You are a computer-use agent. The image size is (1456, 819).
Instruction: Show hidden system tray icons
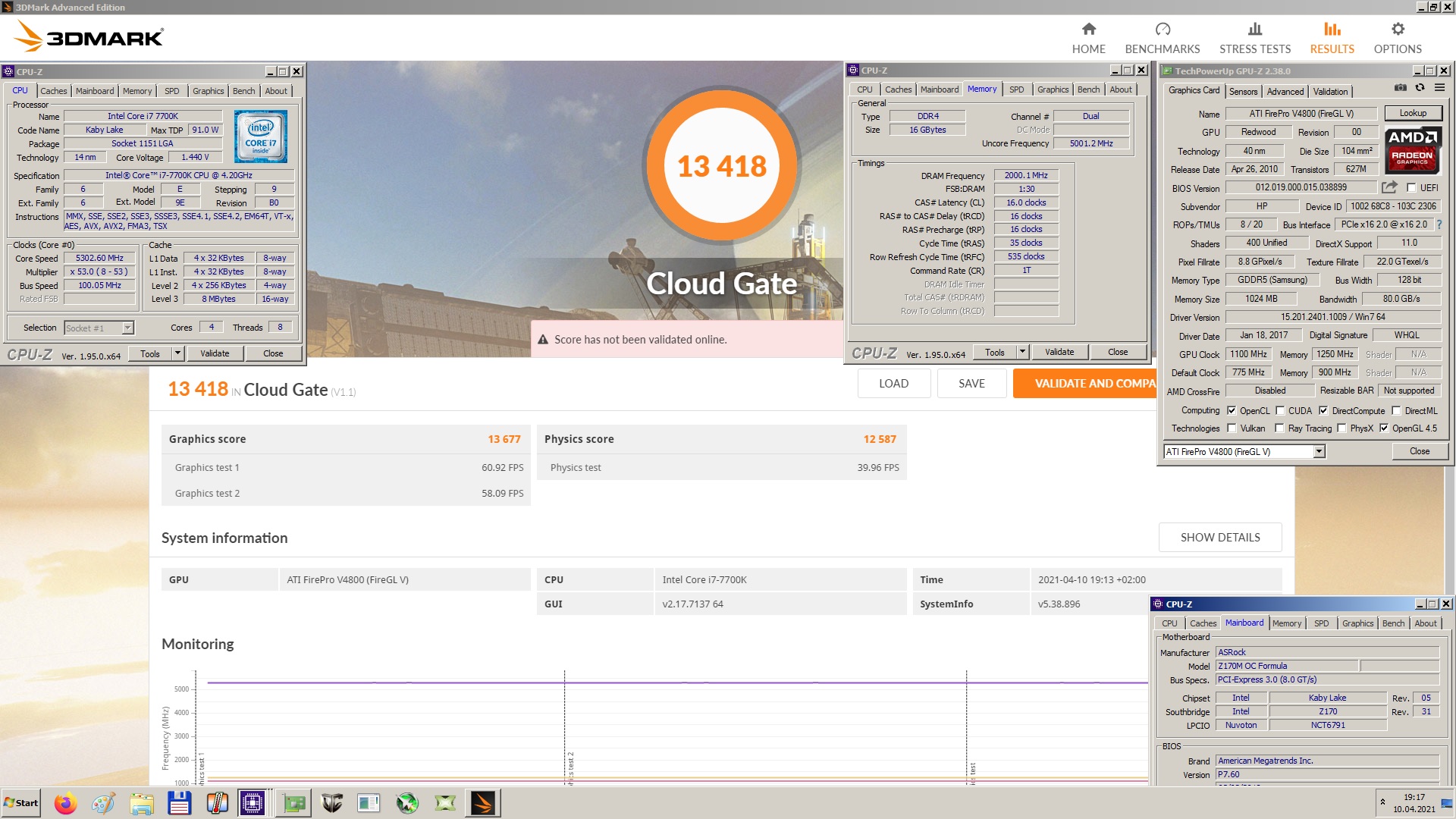(x=1382, y=802)
